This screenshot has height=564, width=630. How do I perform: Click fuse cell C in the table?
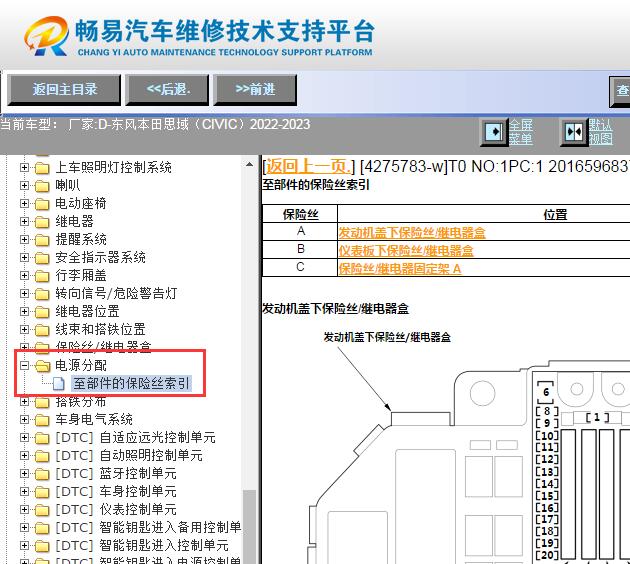click(x=300, y=267)
